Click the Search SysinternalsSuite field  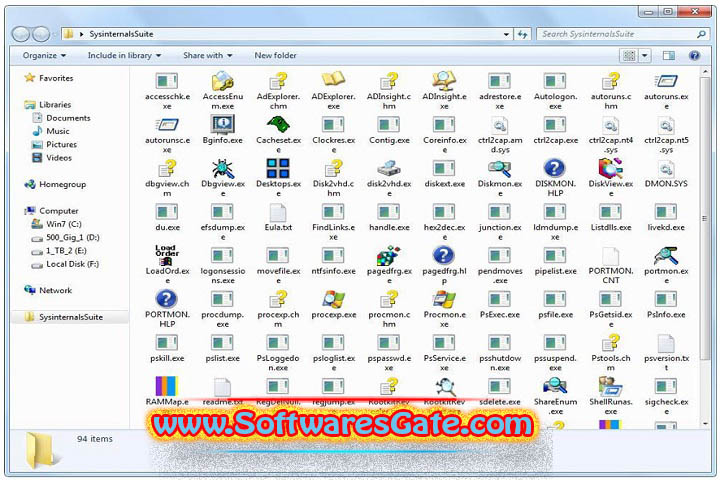(x=623, y=34)
